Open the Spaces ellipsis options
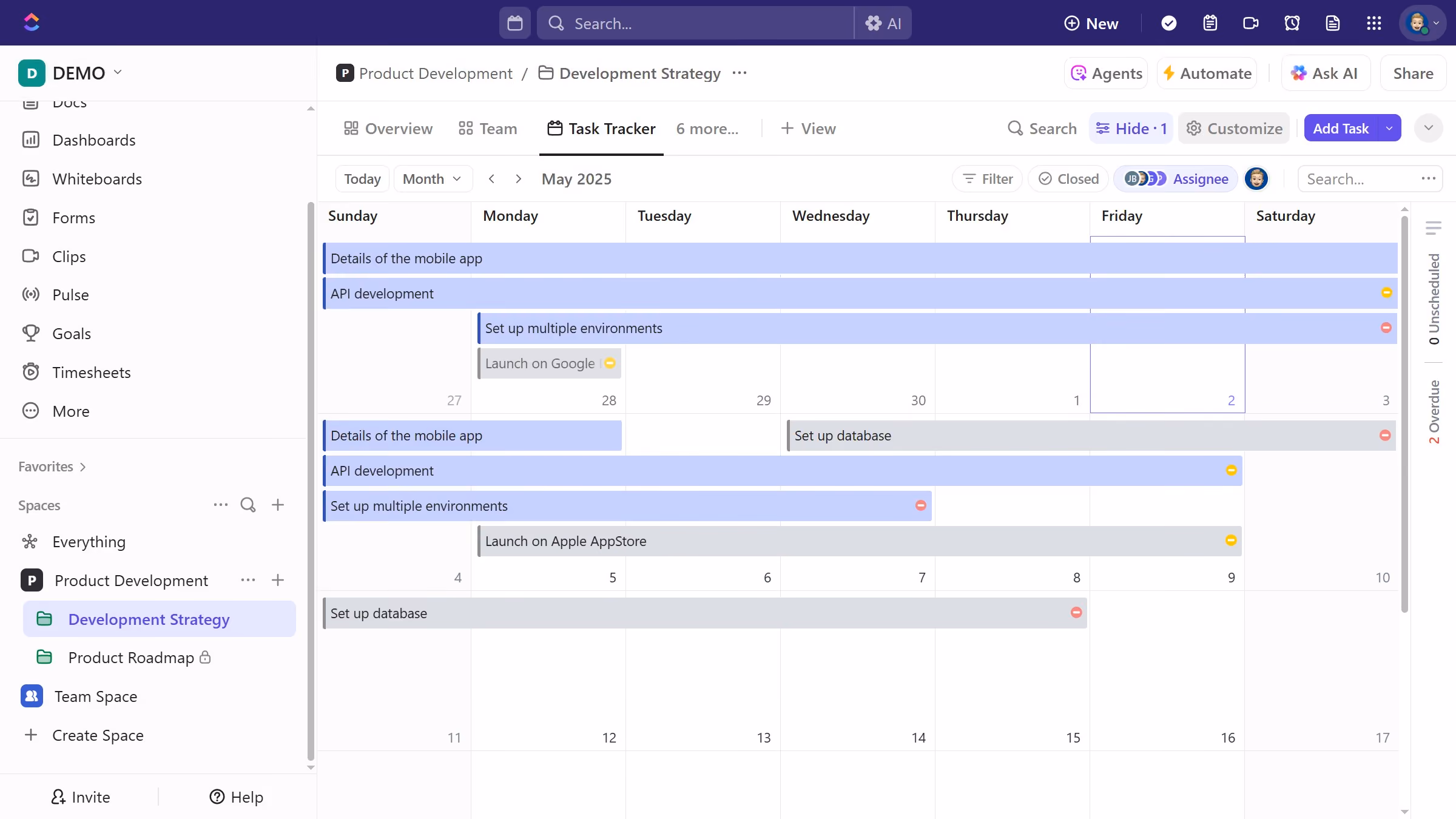Viewport: 1456px width, 819px height. click(221, 505)
